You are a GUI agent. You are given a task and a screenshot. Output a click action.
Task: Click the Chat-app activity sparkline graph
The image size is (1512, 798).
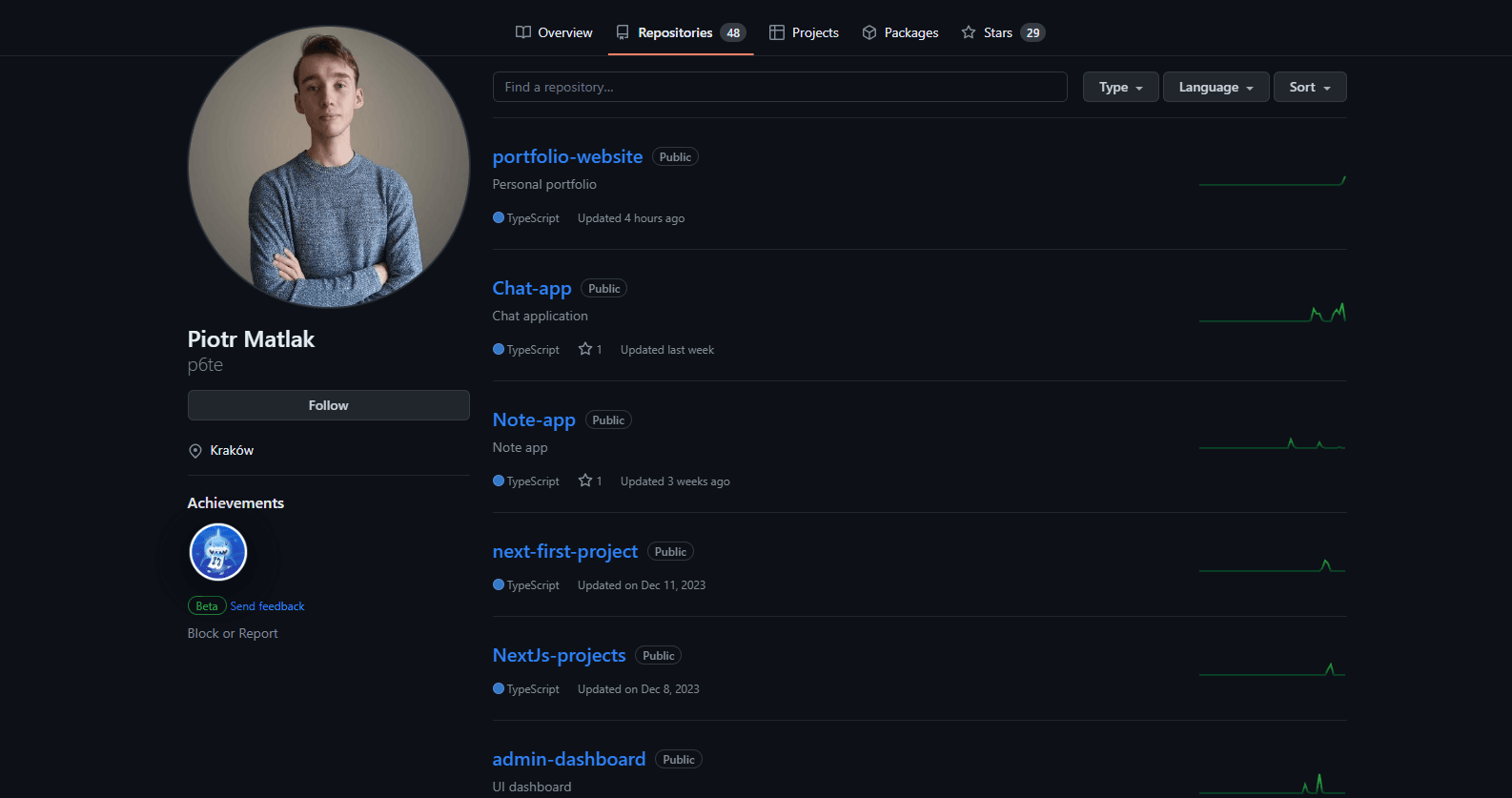1273,313
